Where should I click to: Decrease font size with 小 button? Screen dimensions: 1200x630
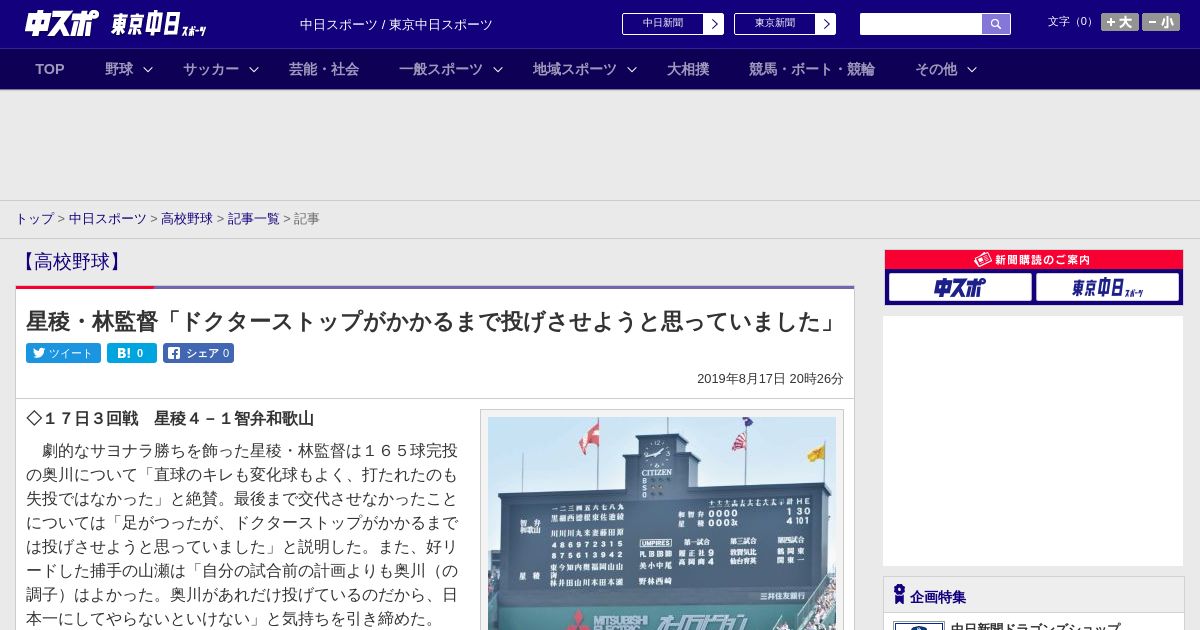coord(1161,22)
